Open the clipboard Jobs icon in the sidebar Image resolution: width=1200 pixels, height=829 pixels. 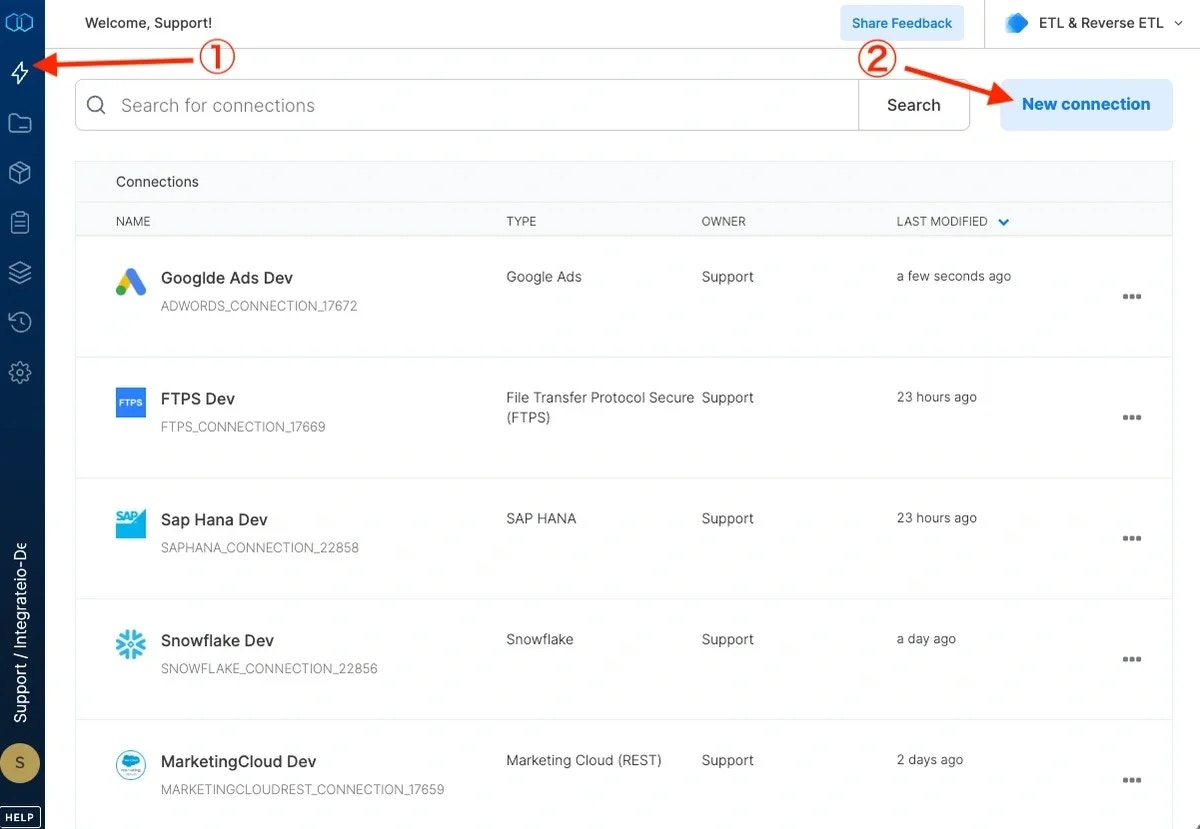(x=21, y=222)
